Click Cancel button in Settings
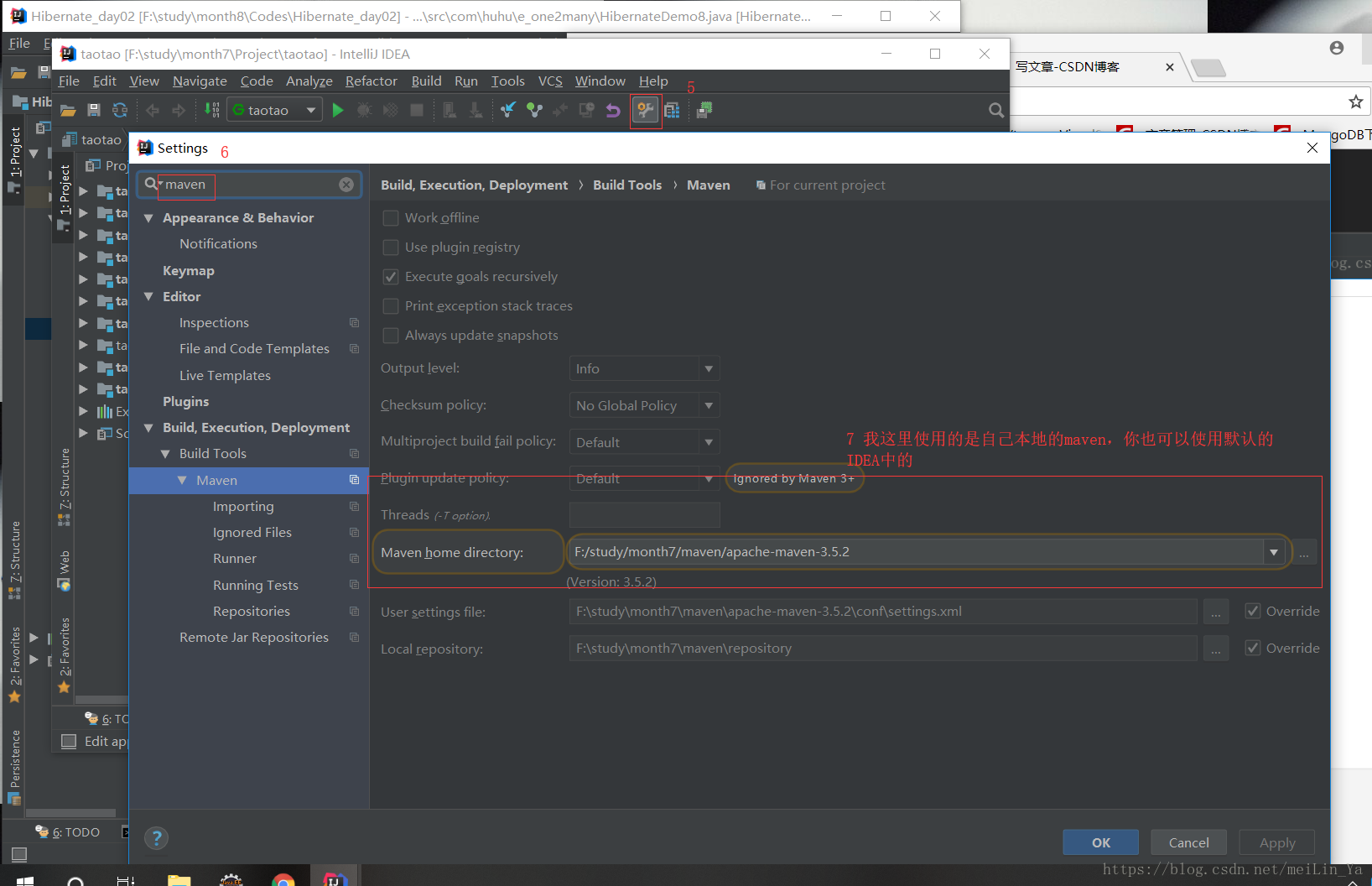 pyautogui.click(x=1188, y=842)
